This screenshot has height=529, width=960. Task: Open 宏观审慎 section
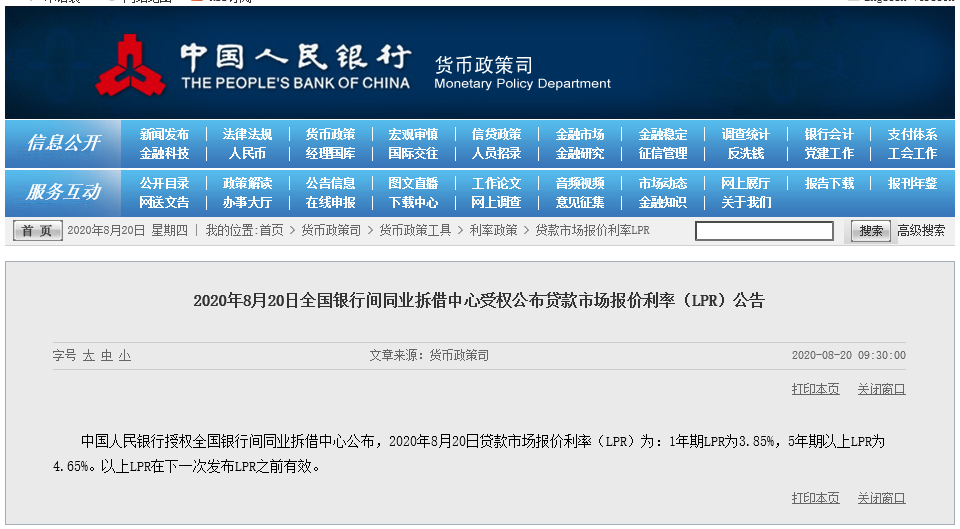coord(413,134)
